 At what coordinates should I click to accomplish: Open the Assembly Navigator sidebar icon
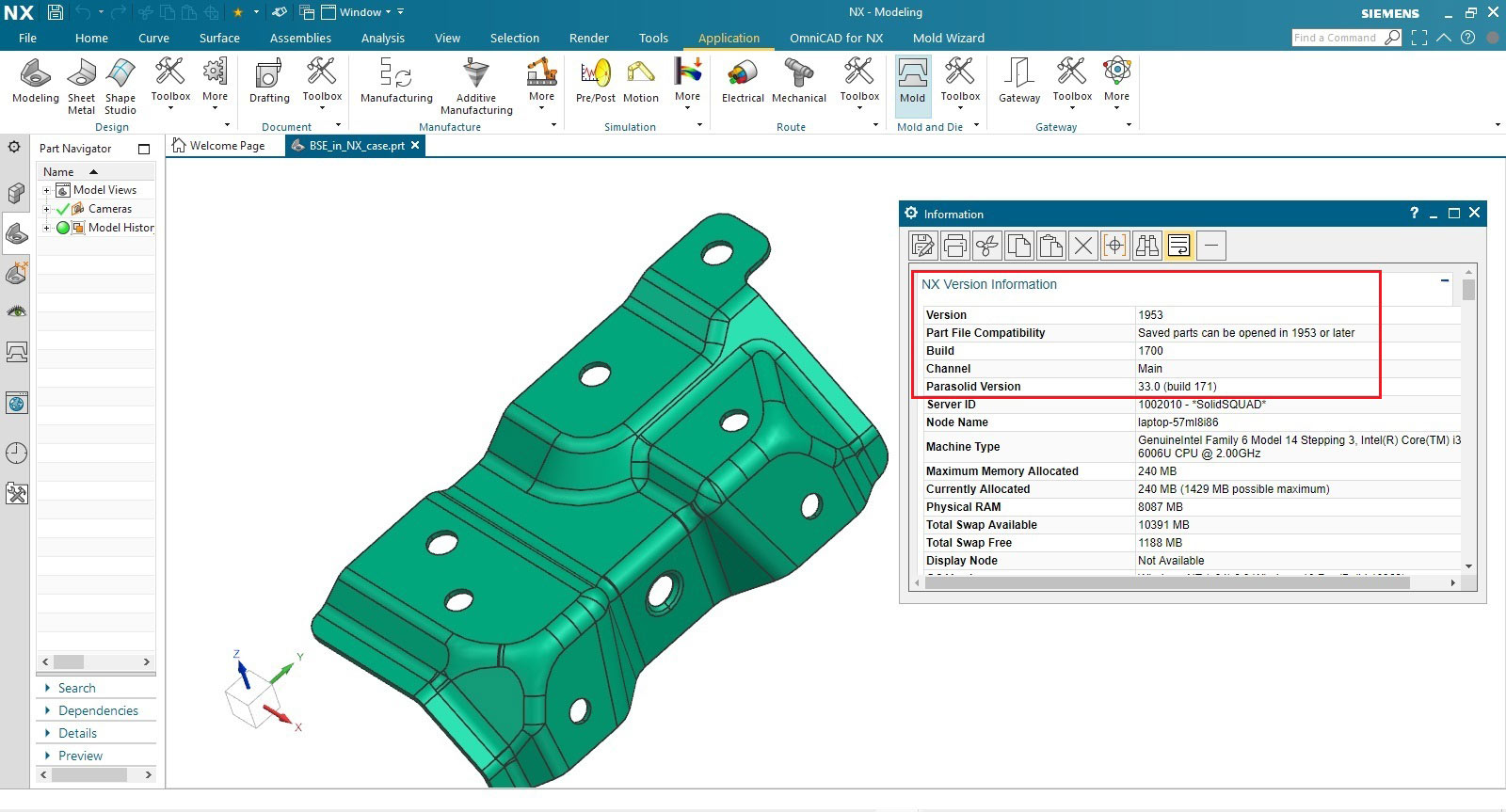click(16, 193)
